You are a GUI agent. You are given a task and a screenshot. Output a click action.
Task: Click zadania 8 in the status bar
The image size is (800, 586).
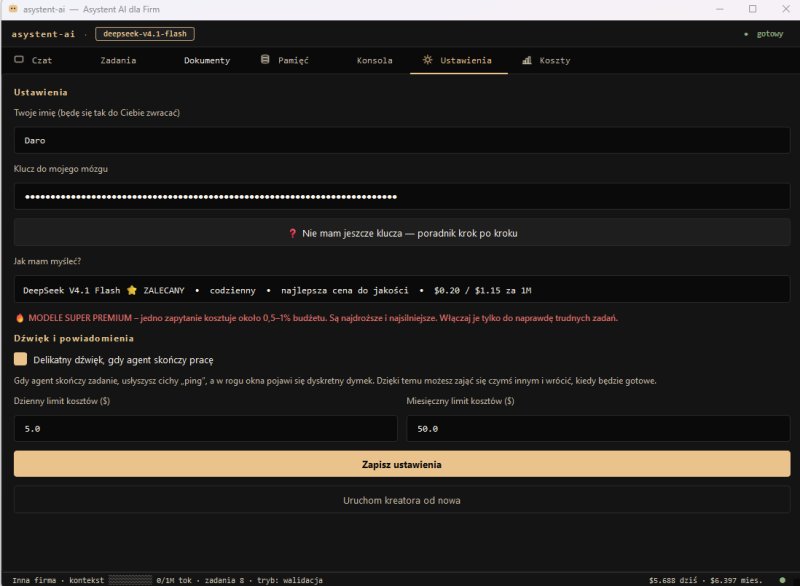point(224,580)
